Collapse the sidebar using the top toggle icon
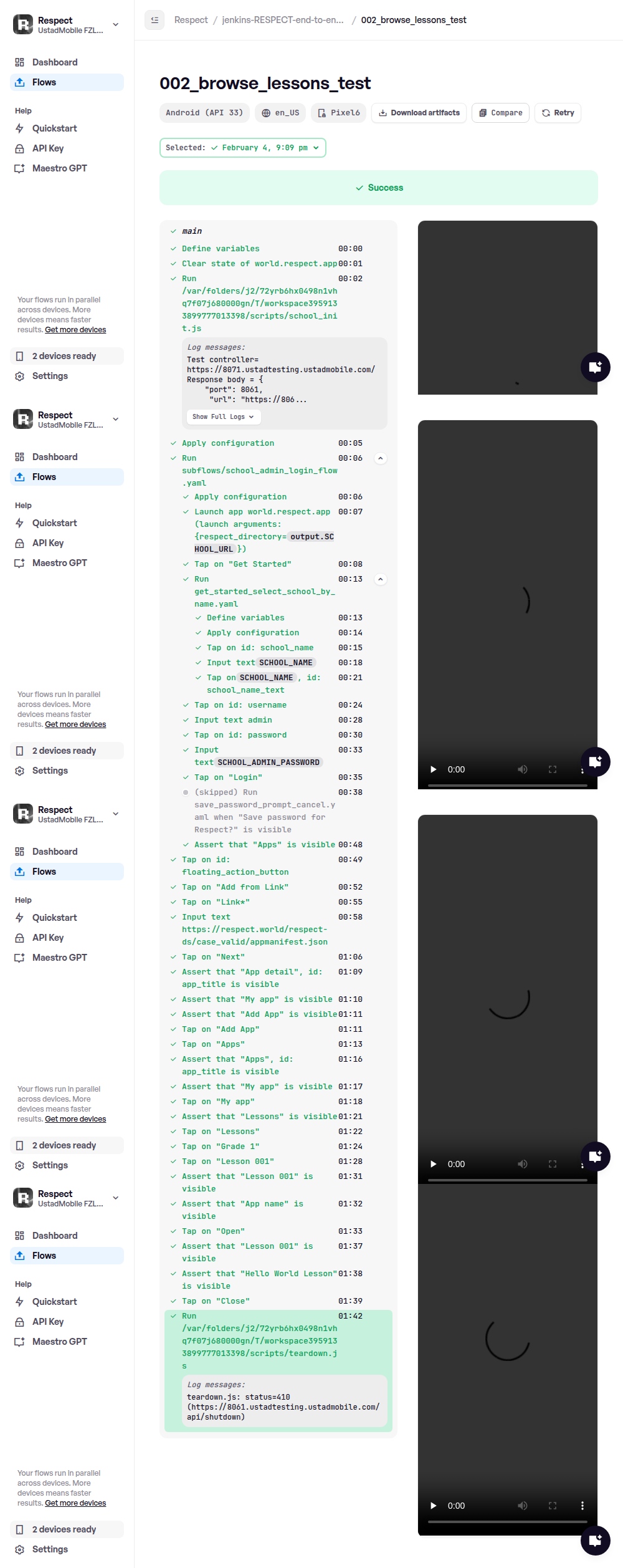The image size is (623, 1568). pyautogui.click(x=155, y=20)
